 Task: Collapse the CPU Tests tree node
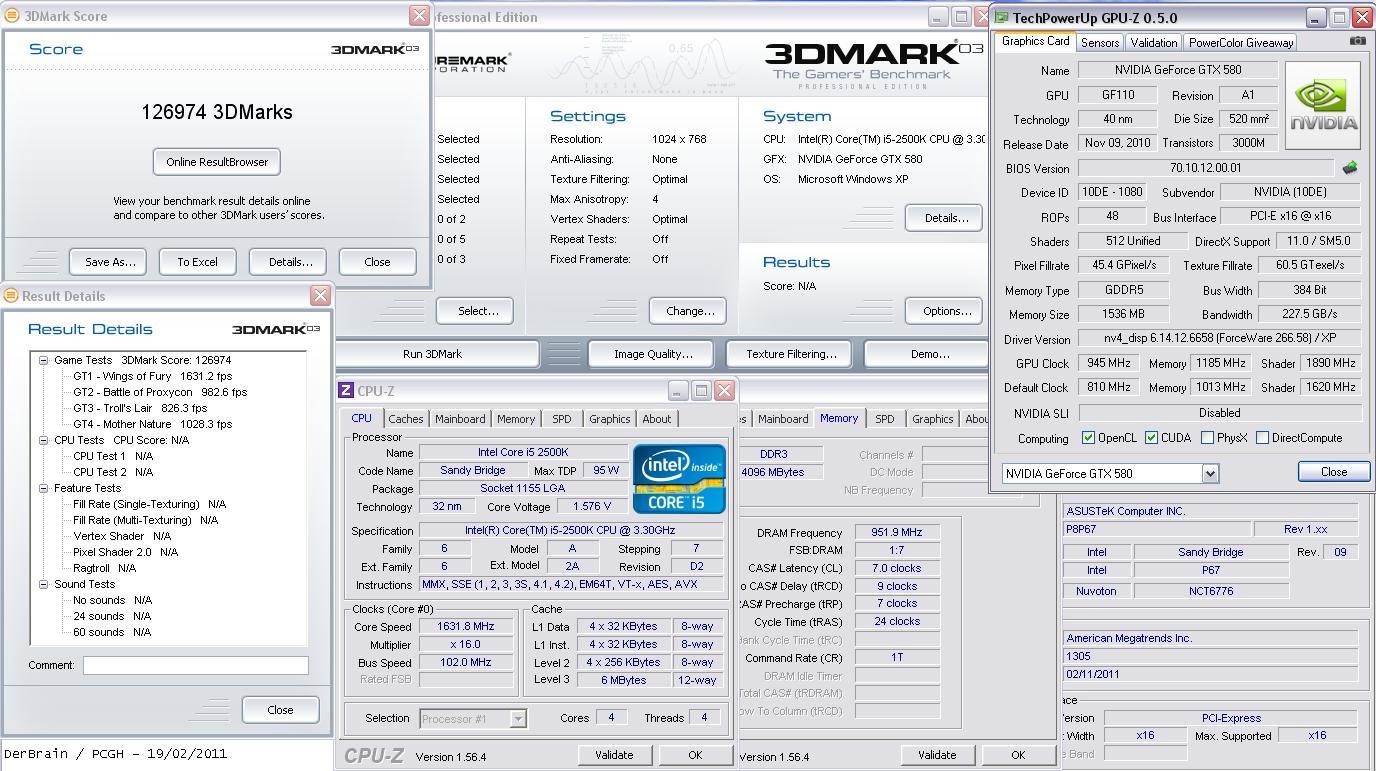[x=44, y=440]
